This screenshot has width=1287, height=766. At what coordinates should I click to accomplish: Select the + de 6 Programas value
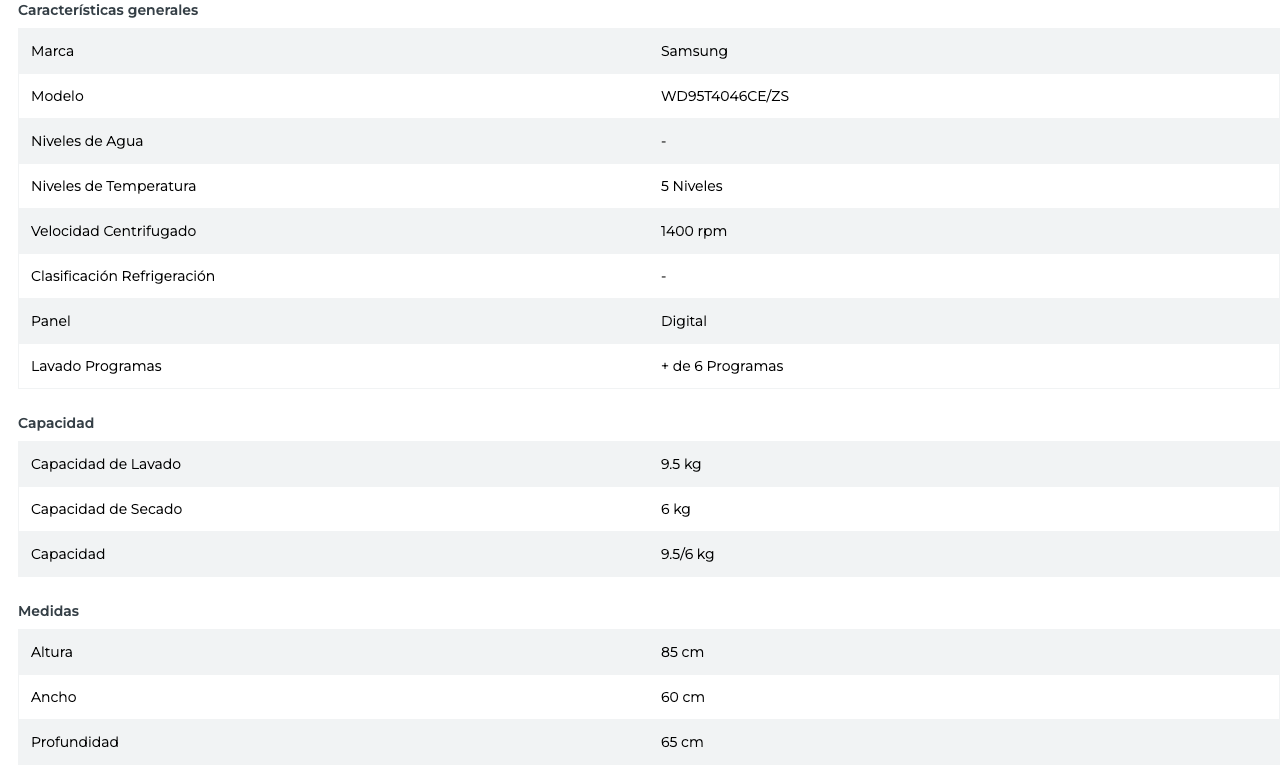[x=721, y=366]
